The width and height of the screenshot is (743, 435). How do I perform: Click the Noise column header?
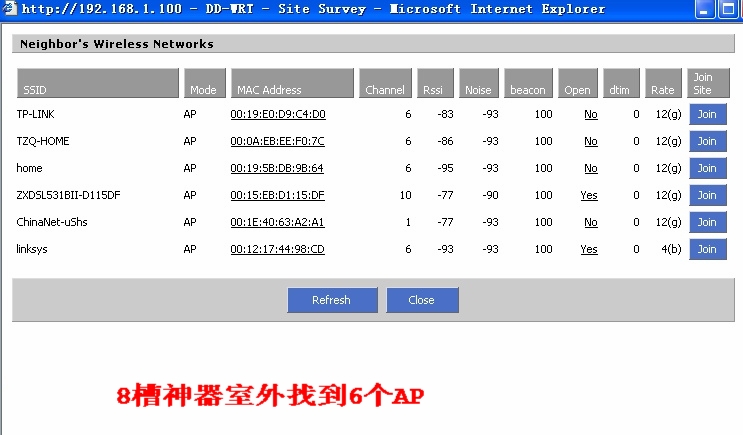tap(479, 83)
